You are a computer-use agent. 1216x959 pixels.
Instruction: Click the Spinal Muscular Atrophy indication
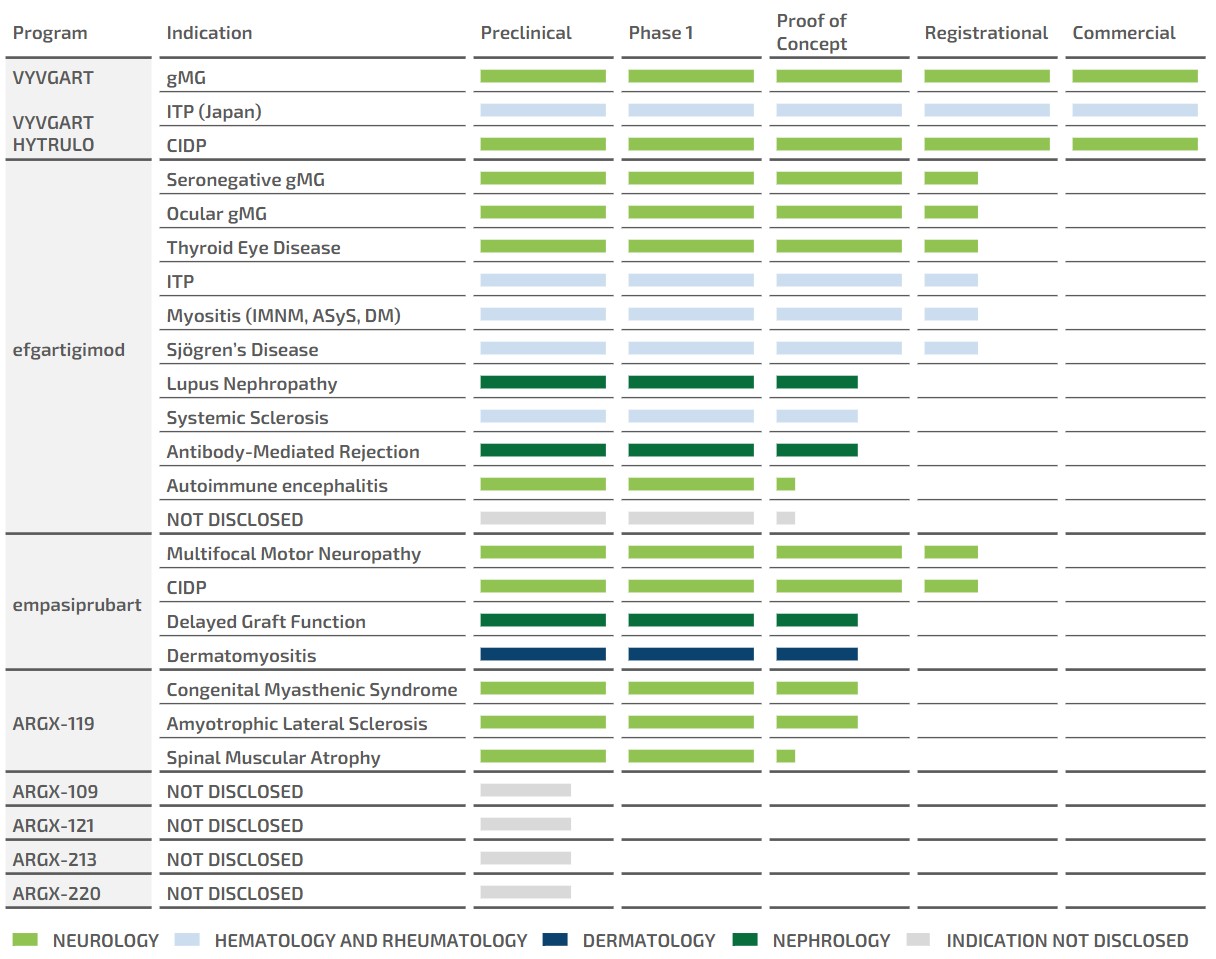click(273, 758)
